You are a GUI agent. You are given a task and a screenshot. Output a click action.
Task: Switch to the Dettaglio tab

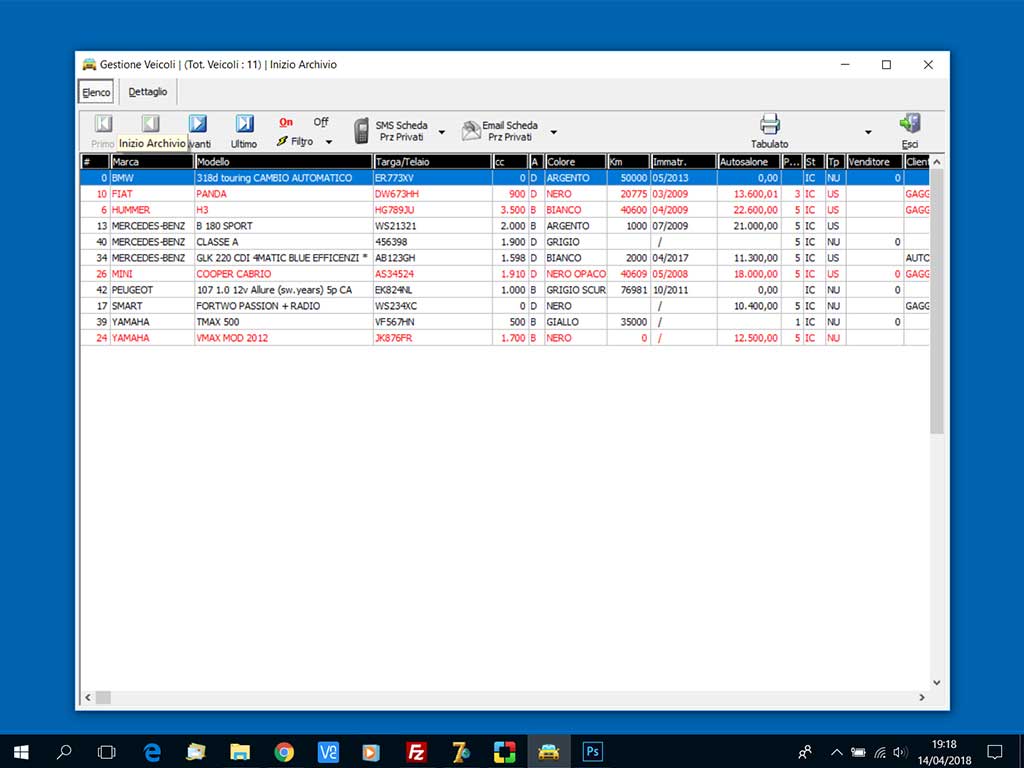click(x=148, y=91)
